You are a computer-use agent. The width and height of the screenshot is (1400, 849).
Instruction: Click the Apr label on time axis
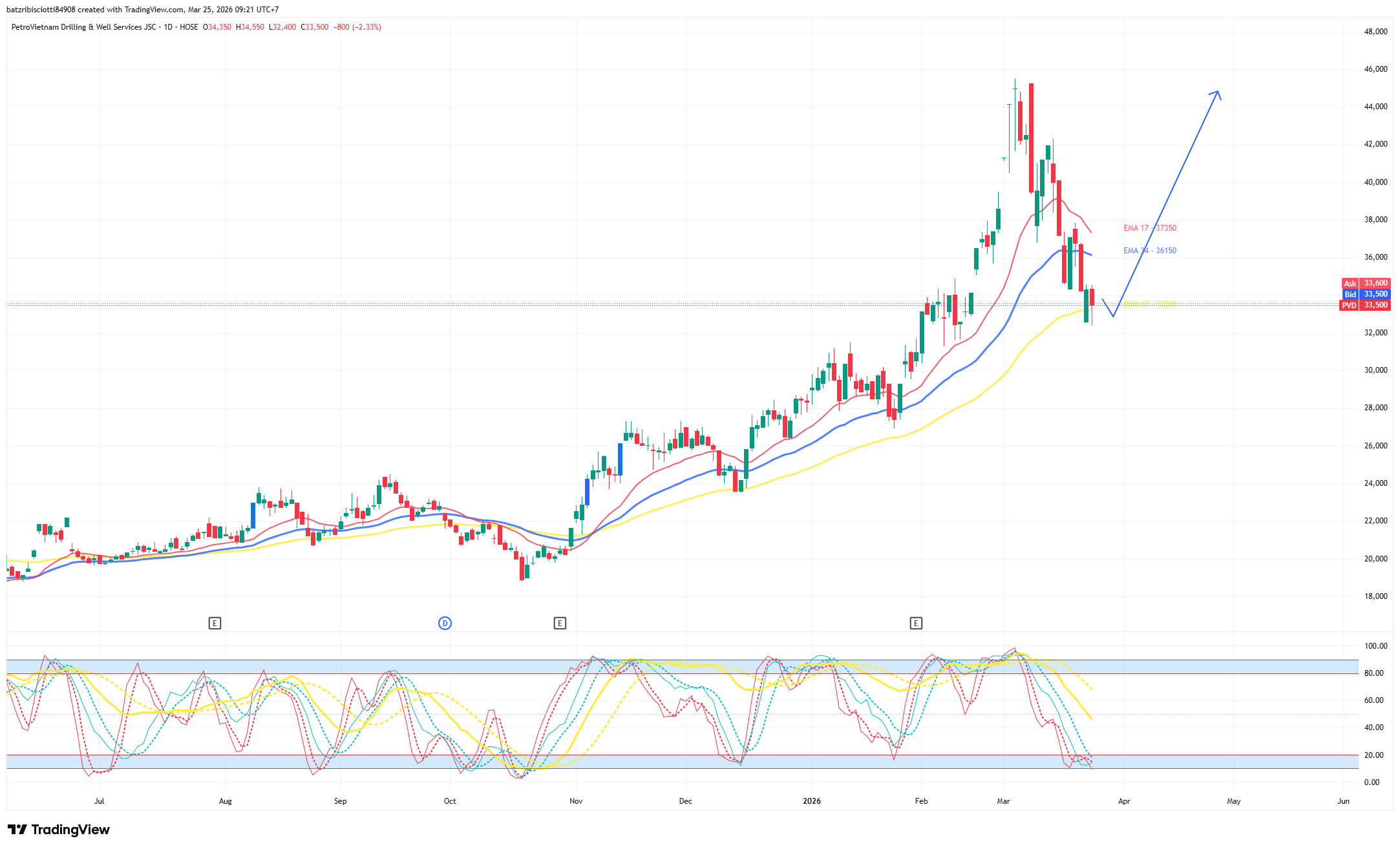tap(1124, 801)
